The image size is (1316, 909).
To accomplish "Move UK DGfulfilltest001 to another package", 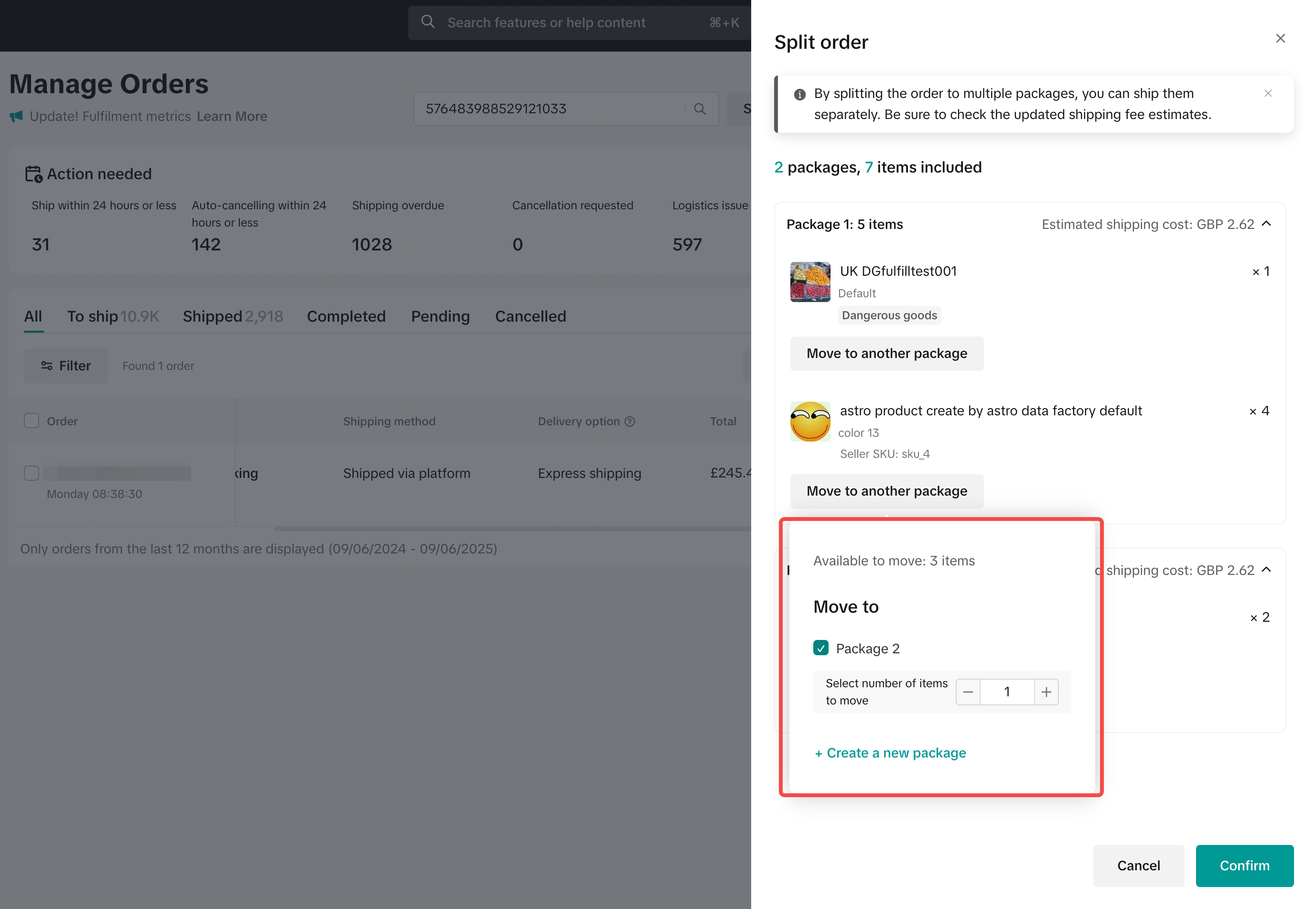I will pyautogui.click(x=886, y=354).
